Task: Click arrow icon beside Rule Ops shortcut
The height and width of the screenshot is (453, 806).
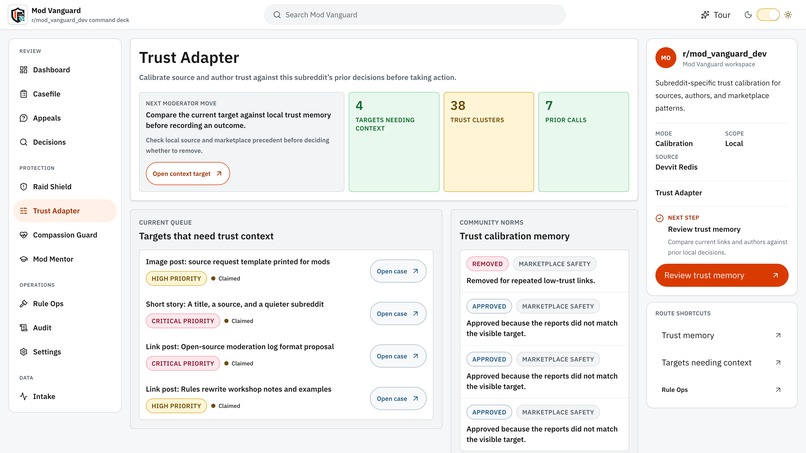Action: 778,390
